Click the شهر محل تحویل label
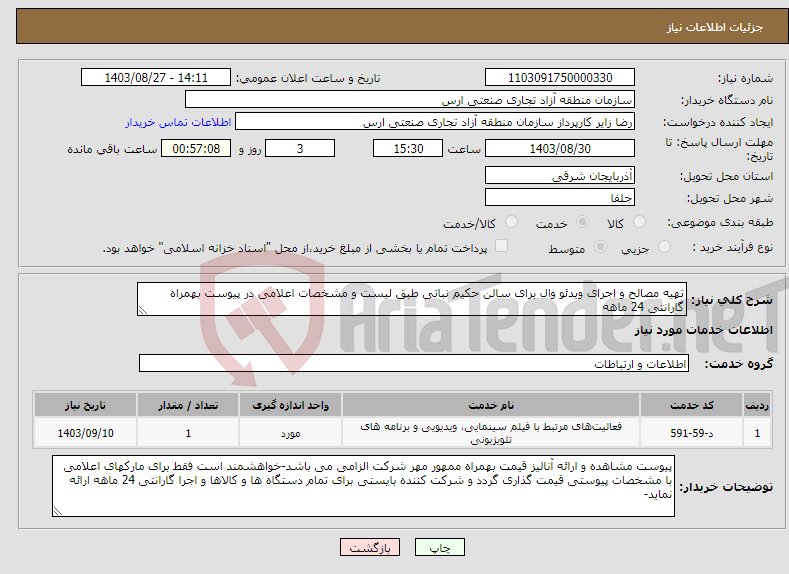The height and width of the screenshot is (574, 789). 730,199
